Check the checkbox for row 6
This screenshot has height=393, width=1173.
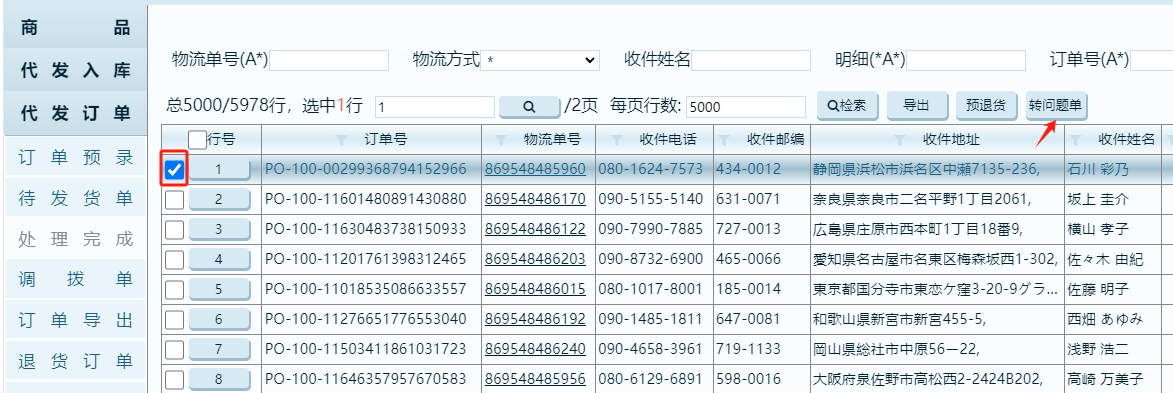[x=174, y=320]
